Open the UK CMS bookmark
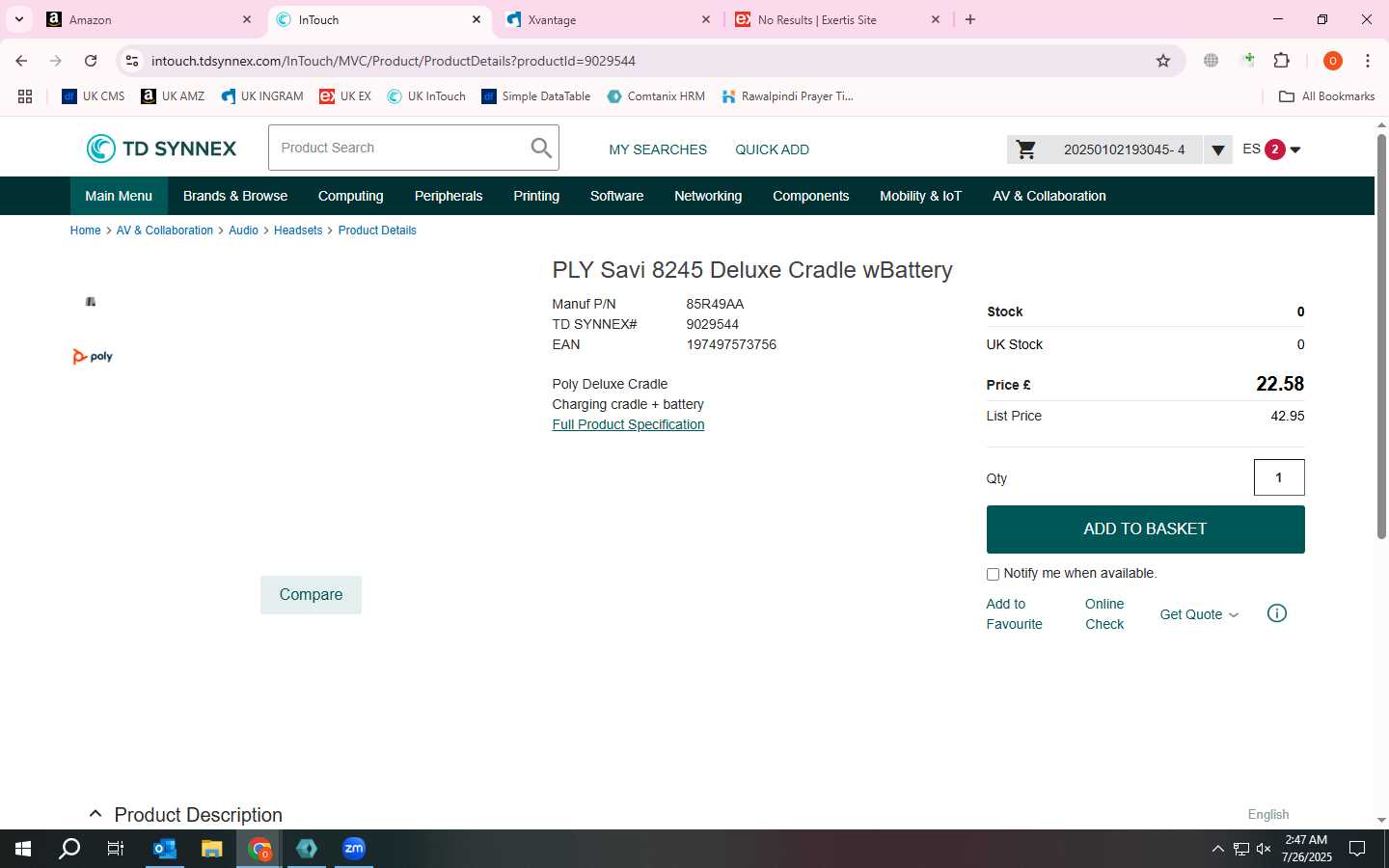Viewport: 1389px width, 868px height. 94,96
